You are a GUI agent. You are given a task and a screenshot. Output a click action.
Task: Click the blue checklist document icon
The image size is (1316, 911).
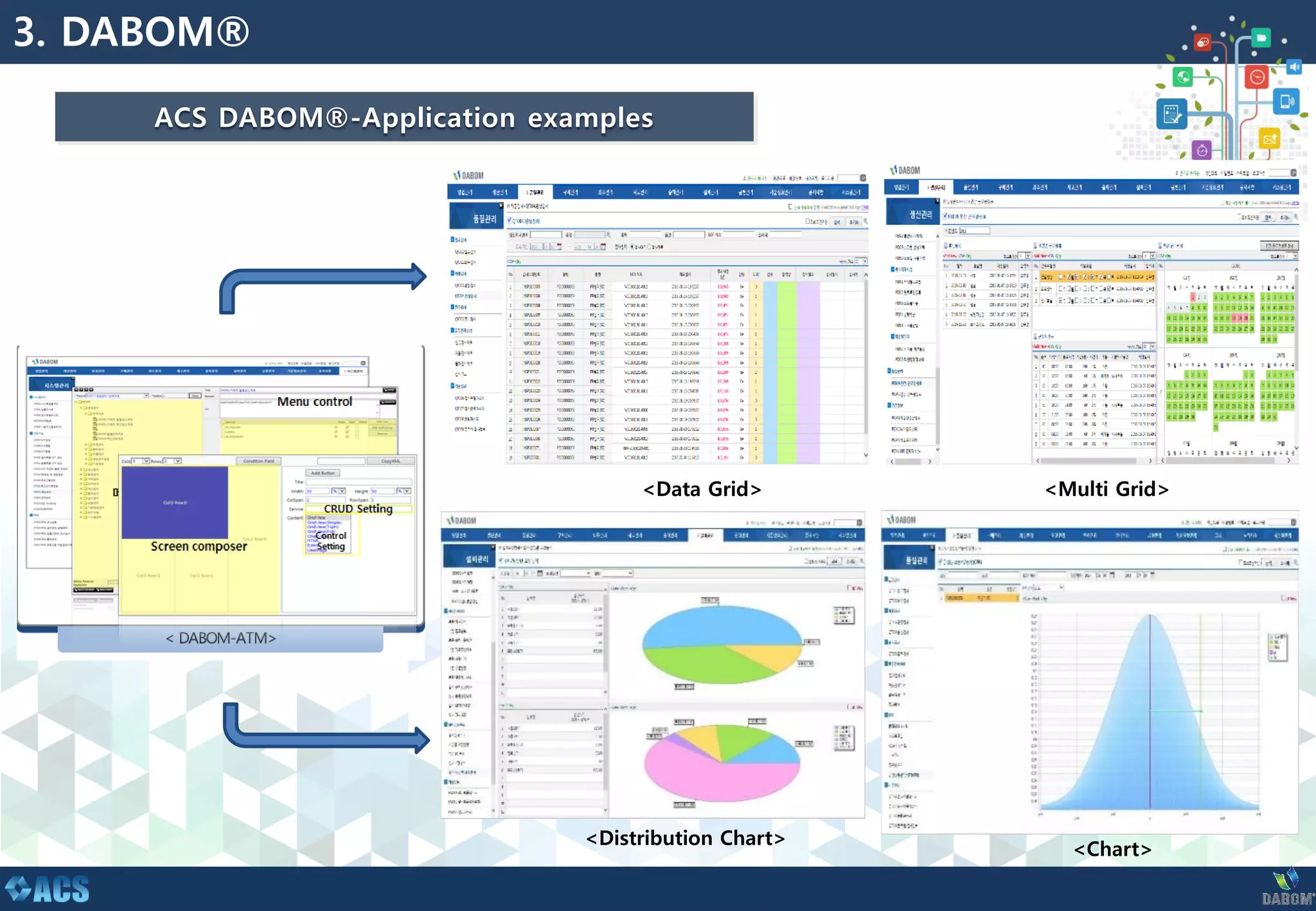click(x=1171, y=115)
